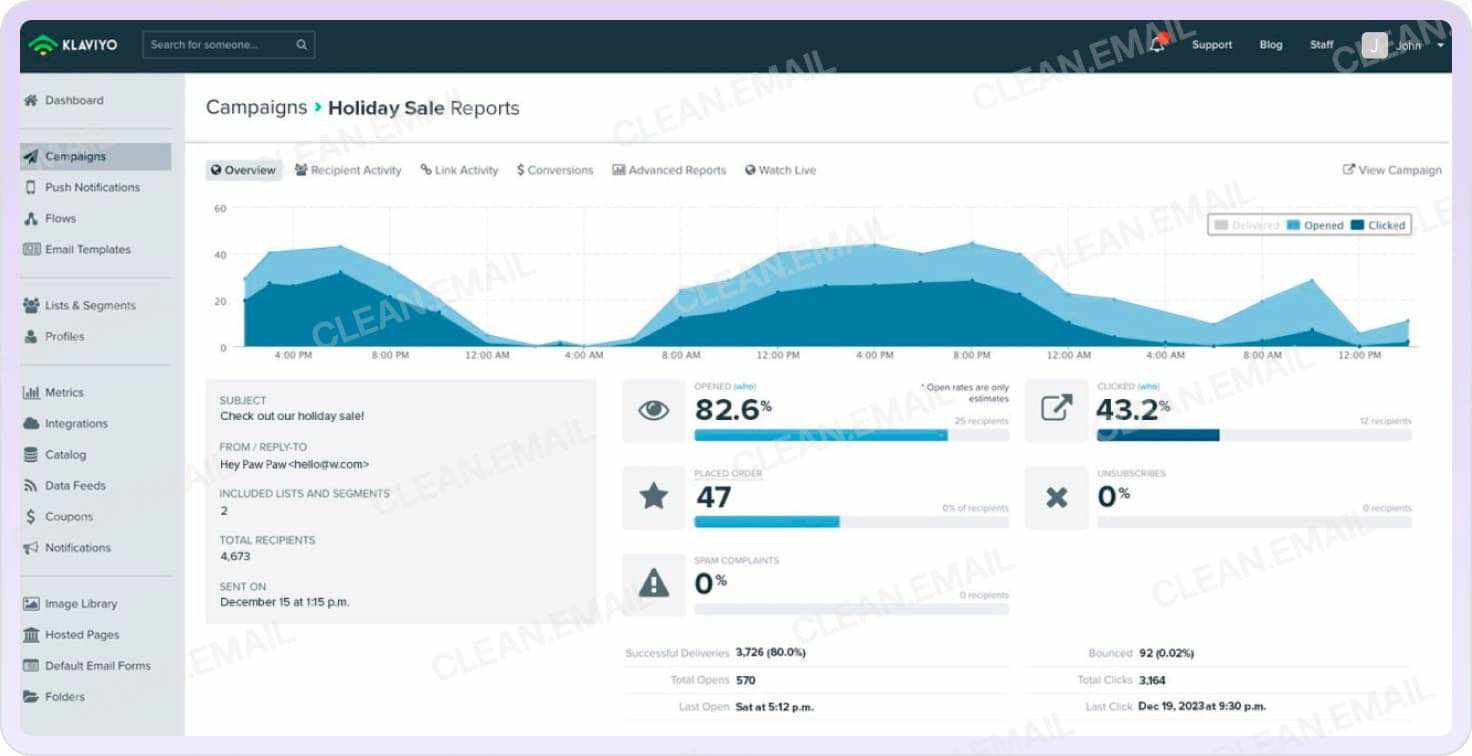
Task: Click the eye icon next to opened rate
Action: point(653,408)
